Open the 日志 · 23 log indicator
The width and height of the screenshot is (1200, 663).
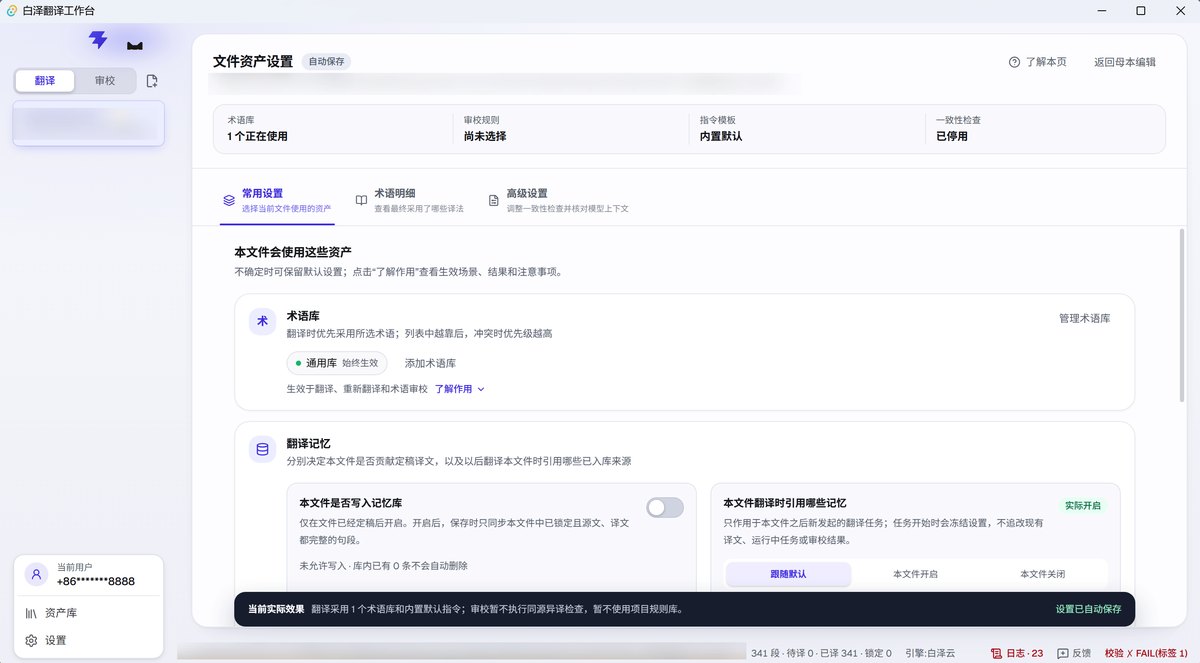coord(1017,653)
